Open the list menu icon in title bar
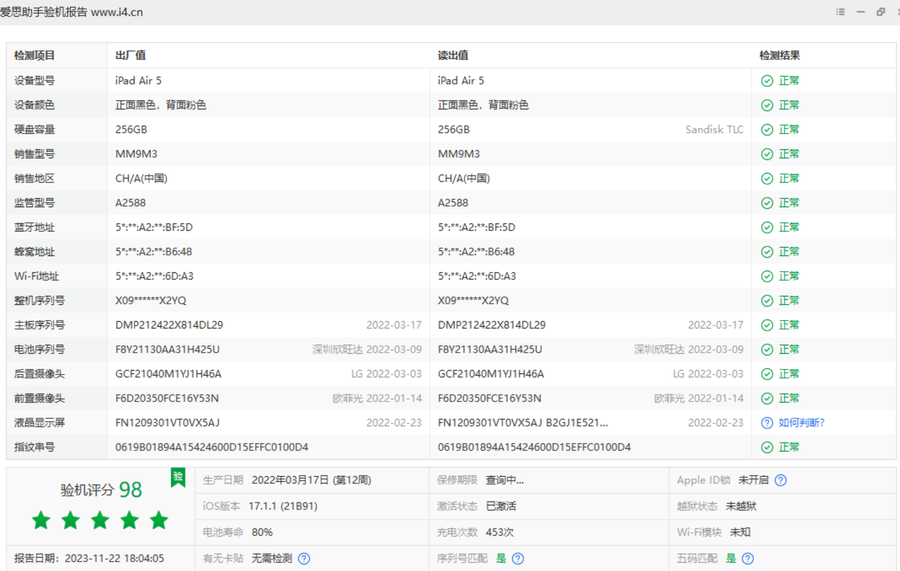The height and width of the screenshot is (571, 900). pyautogui.click(x=840, y=11)
